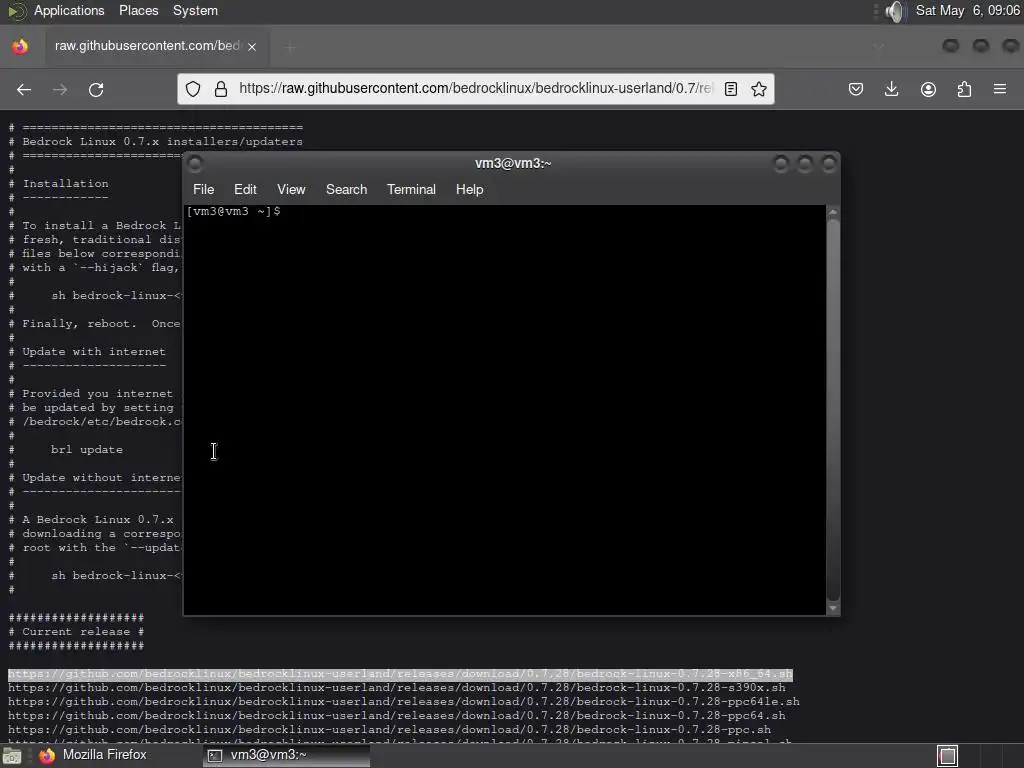
Task: Click the '# Current release #' comment line
Action: tap(76, 632)
